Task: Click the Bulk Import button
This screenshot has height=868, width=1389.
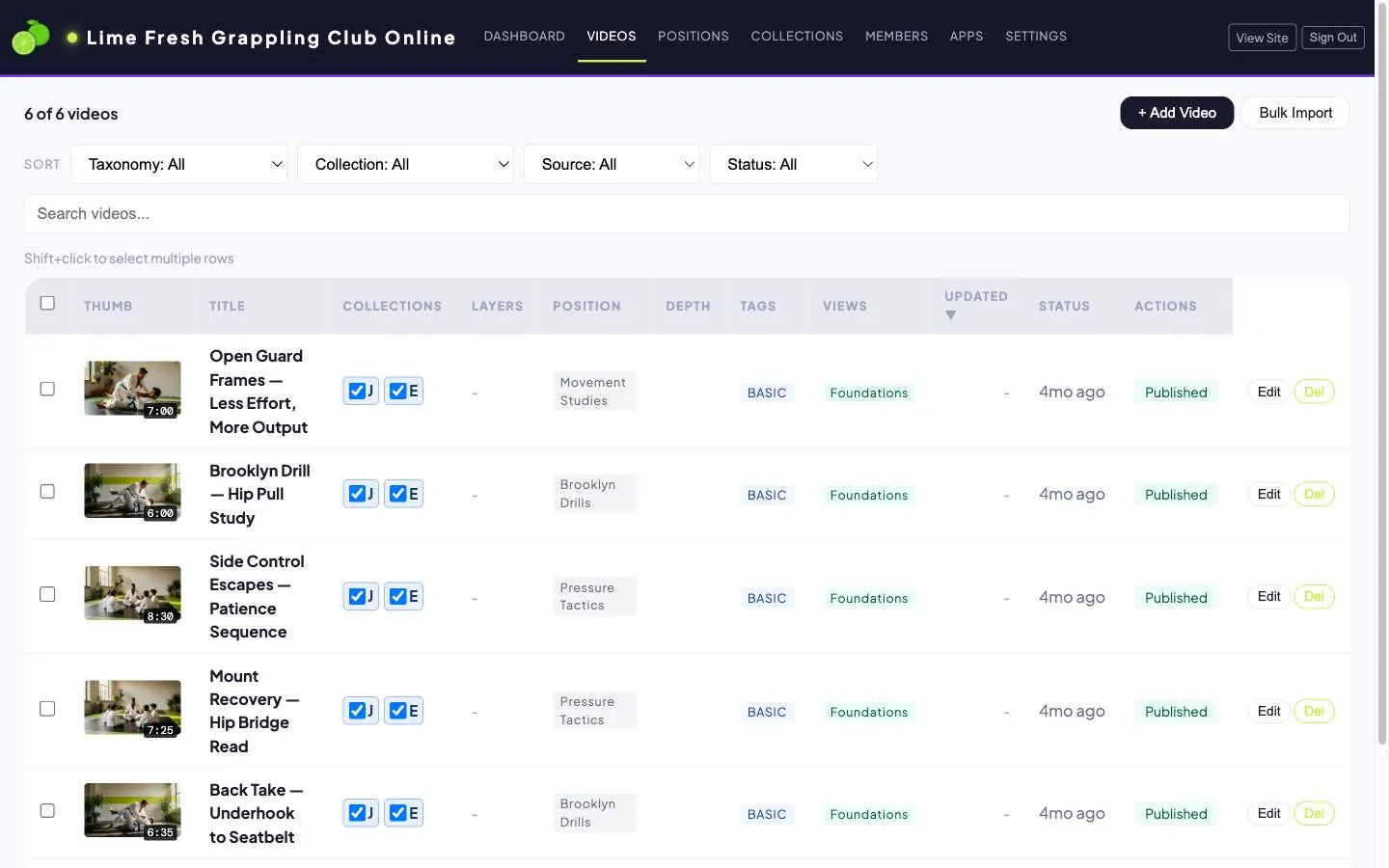Action: coord(1295,113)
